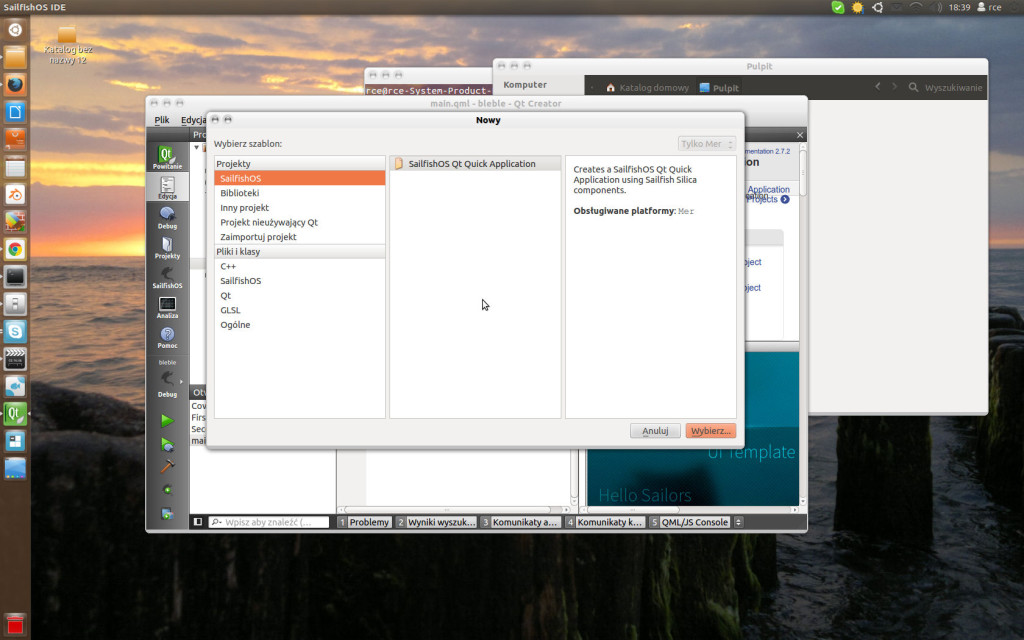This screenshot has width=1024, height=640.
Task: Launch Firefox from the Ubuntu dock
Action: 15,84
